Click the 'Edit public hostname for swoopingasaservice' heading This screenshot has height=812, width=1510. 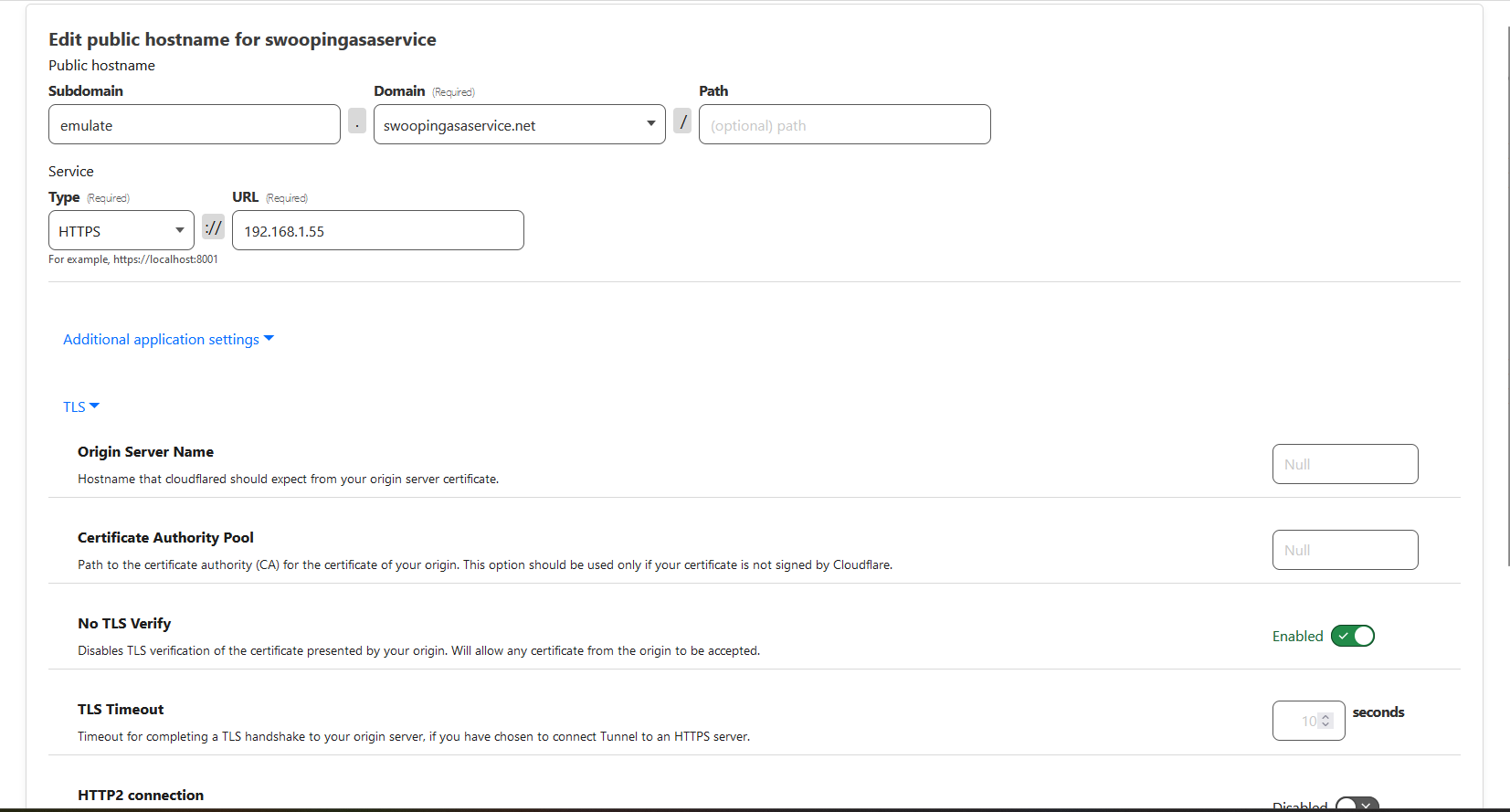[x=242, y=39]
